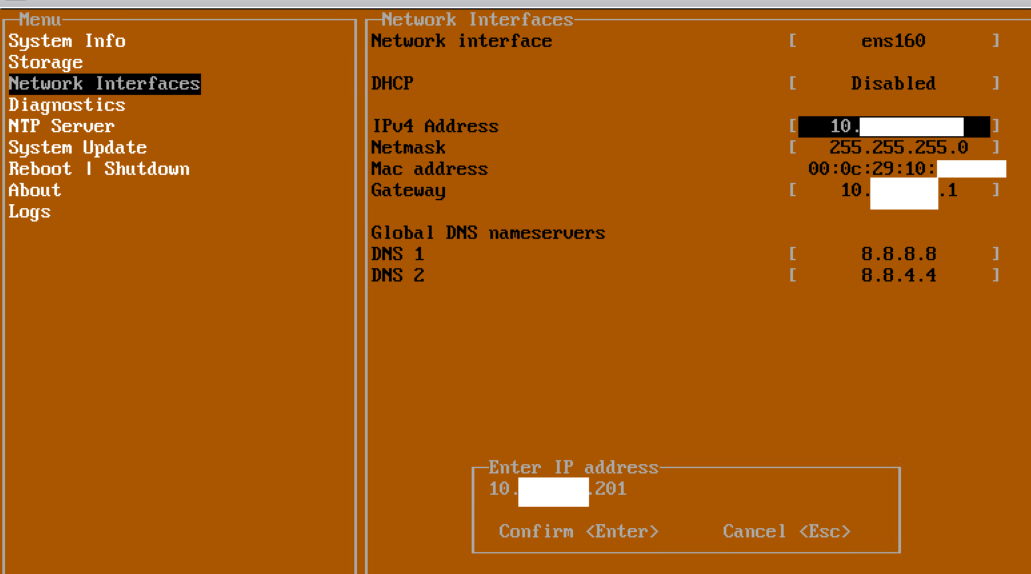
Task: View Logs from the menu
Action: [30, 212]
